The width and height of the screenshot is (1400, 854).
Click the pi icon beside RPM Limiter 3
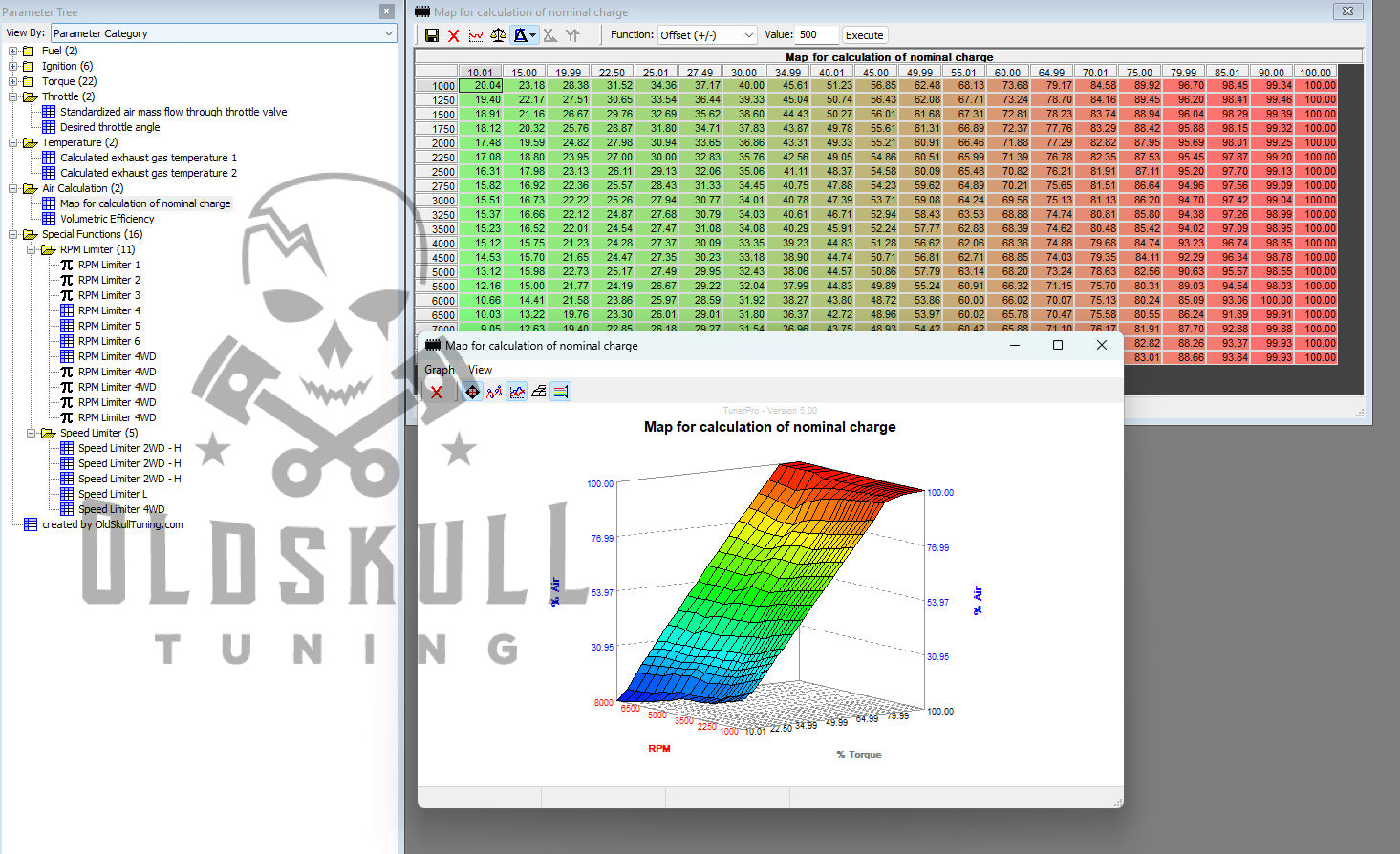pos(67,295)
